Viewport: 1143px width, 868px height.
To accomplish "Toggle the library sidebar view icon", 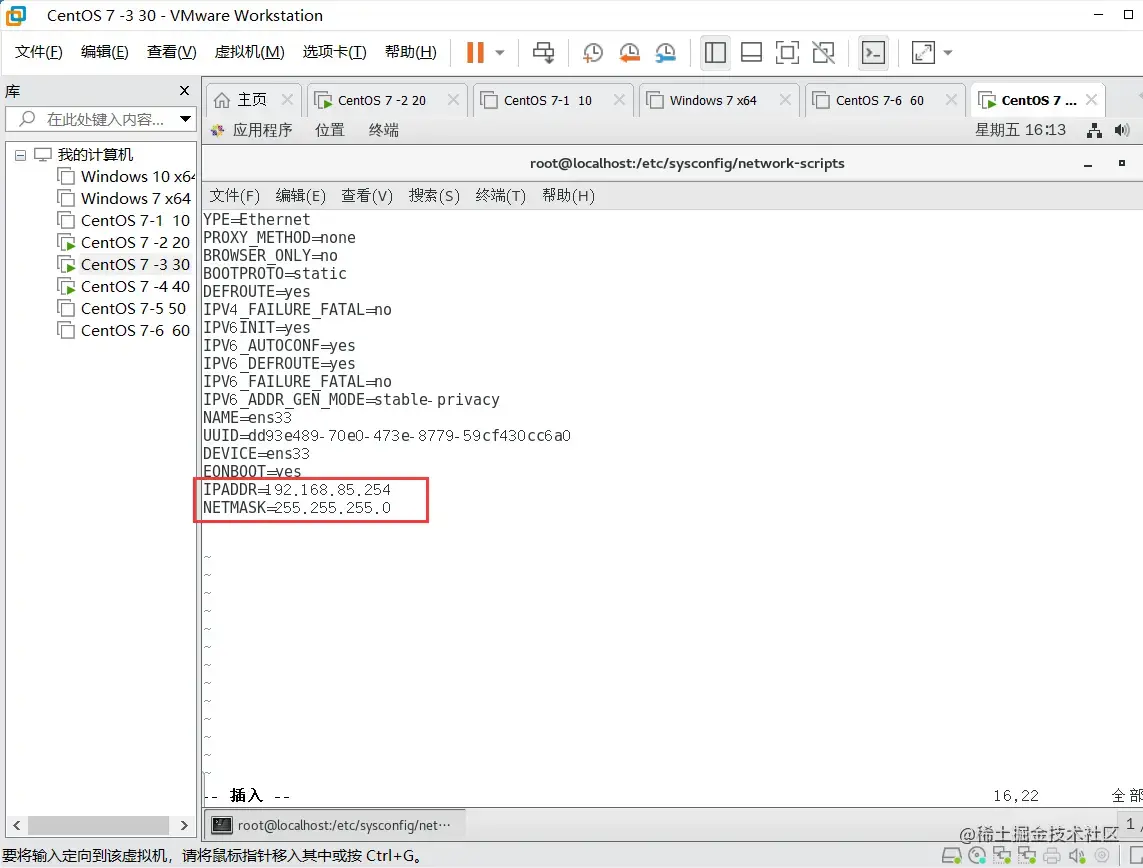I will click(715, 52).
